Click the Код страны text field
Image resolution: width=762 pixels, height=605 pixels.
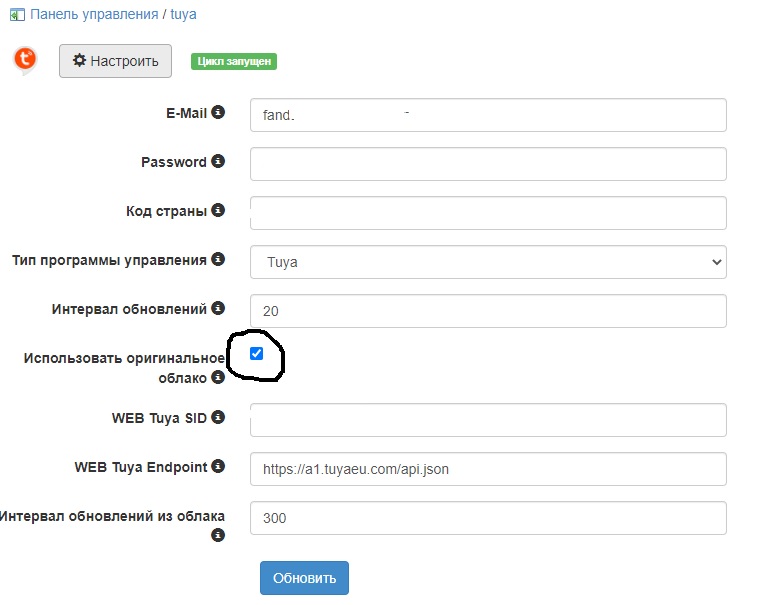coord(488,212)
